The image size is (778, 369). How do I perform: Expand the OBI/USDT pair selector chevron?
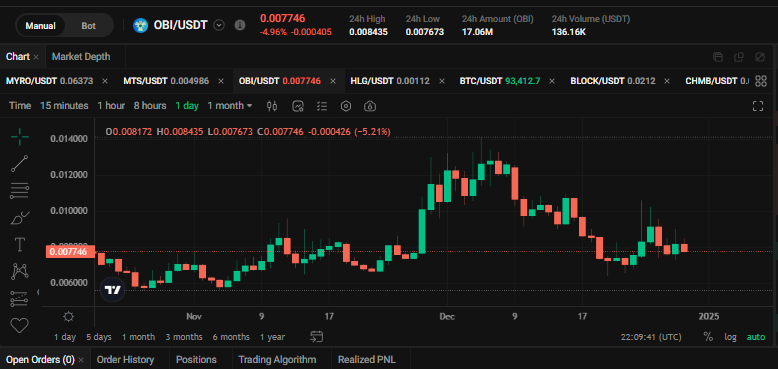219,25
